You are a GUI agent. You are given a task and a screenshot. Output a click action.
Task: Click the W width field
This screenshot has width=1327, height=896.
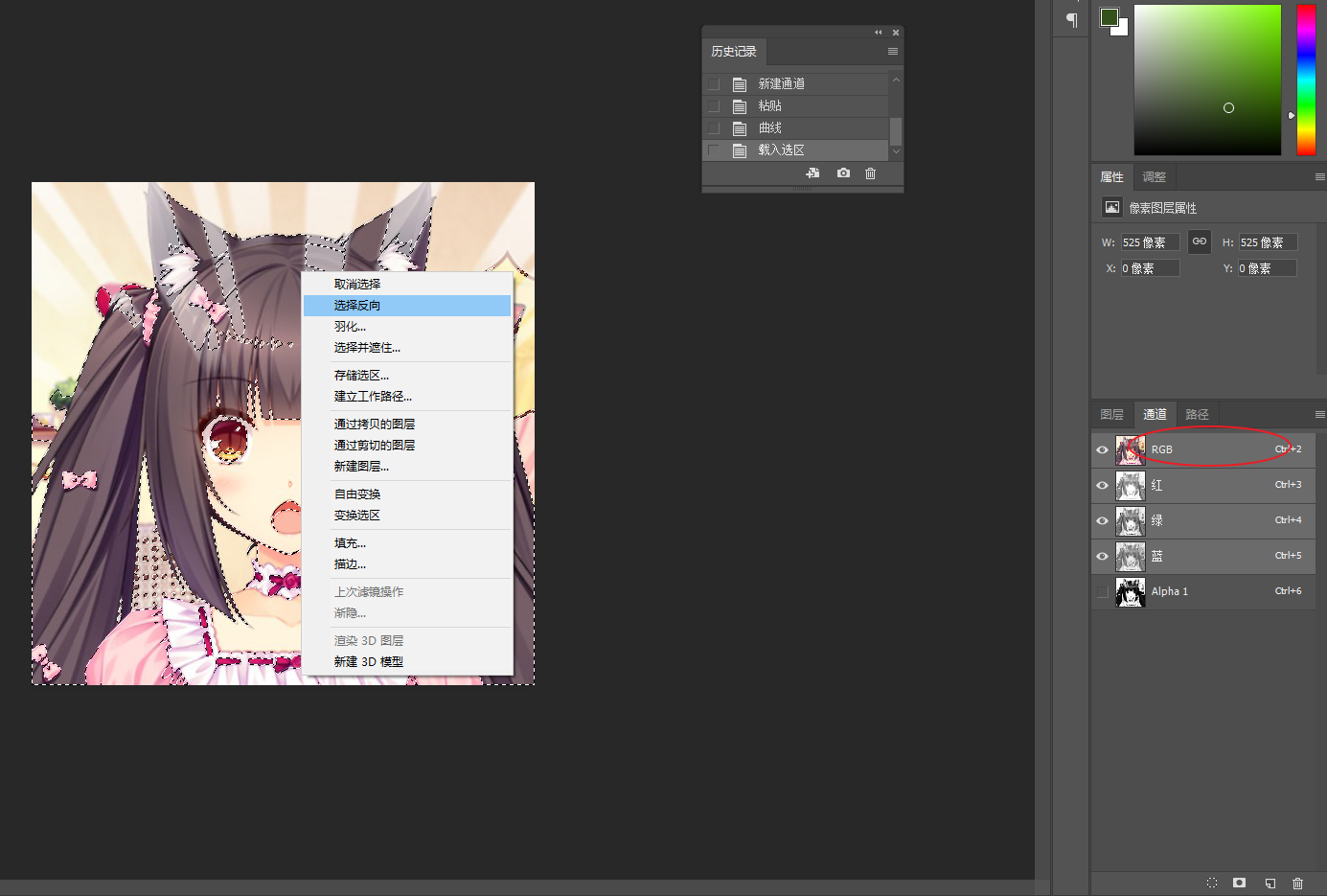pyautogui.click(x=1150, y=242)
